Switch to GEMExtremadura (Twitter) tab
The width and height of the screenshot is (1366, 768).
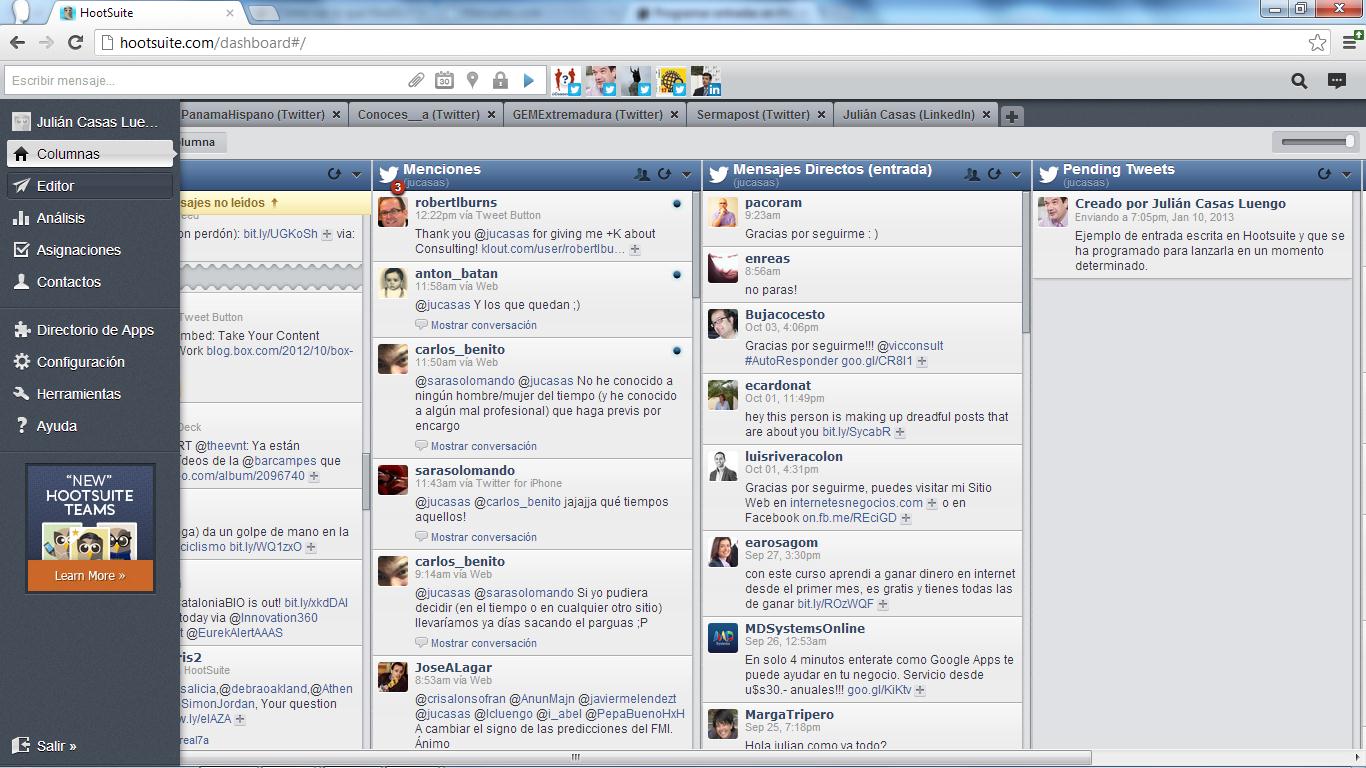pos(588,115)
